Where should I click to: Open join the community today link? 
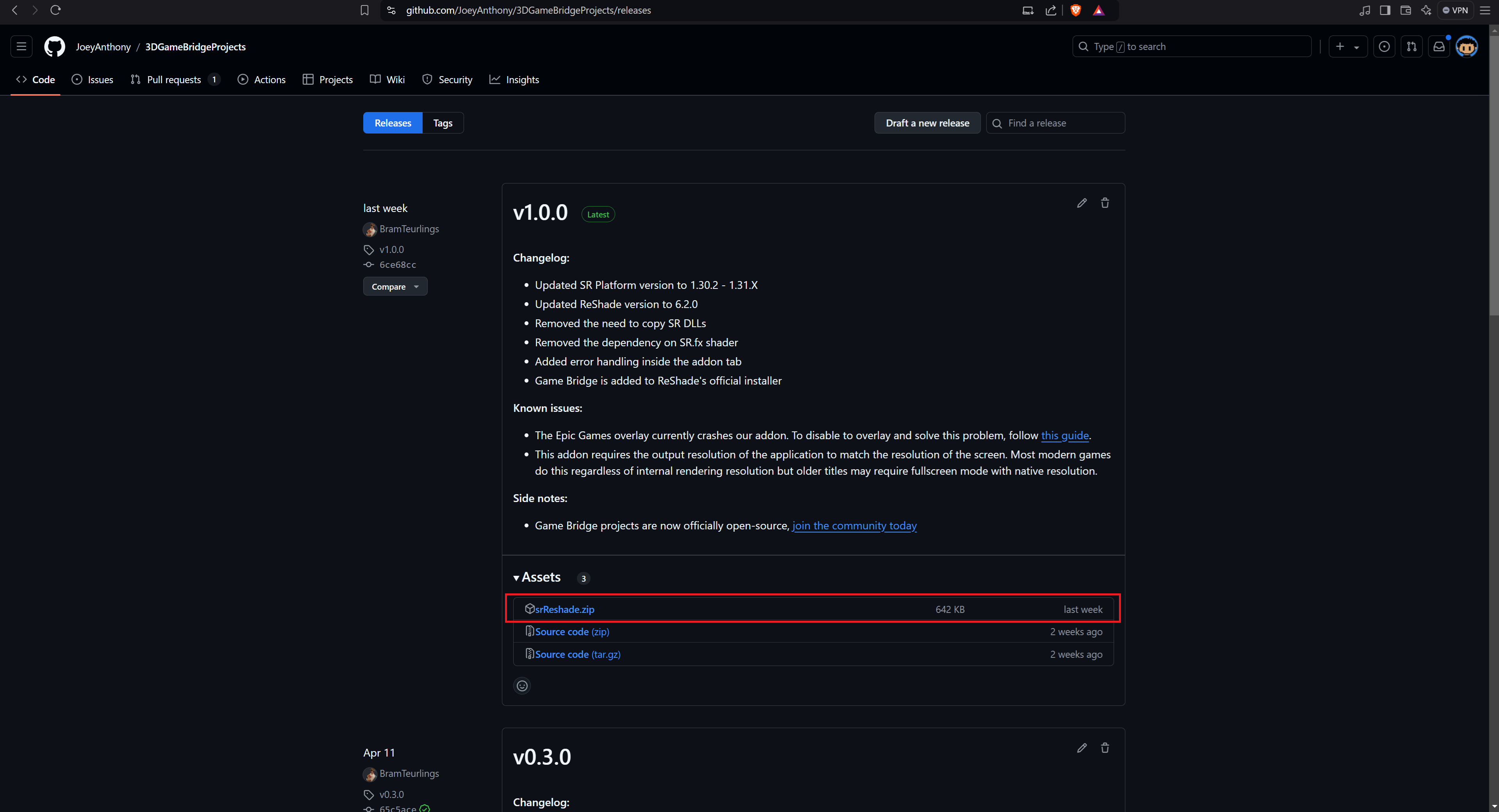[854, 525]
